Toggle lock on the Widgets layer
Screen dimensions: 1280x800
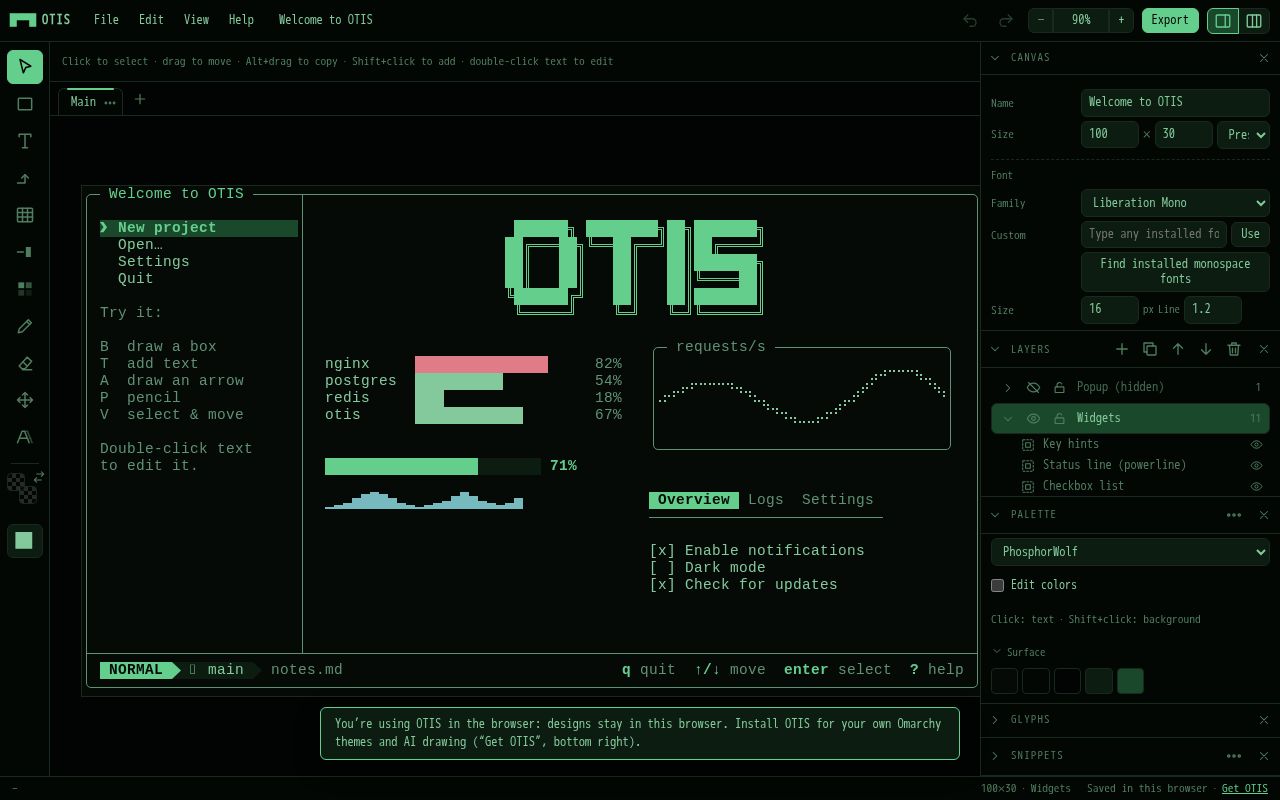pos(1059,418)
